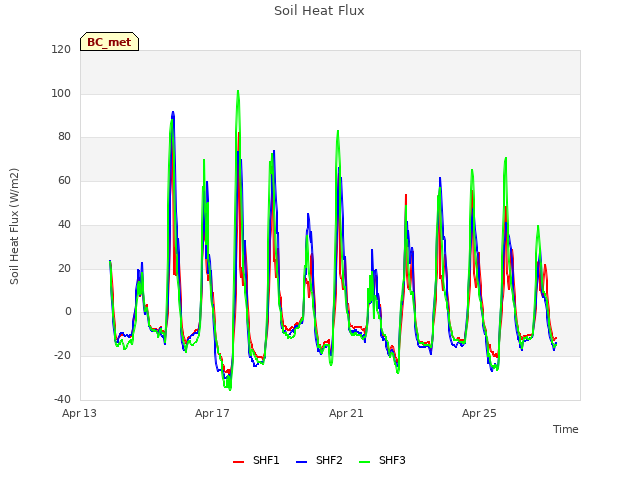This screenshot has width=640, height=480.
Task: Click the 60 y-axis tick label
Action: click(x=64, y=180)
